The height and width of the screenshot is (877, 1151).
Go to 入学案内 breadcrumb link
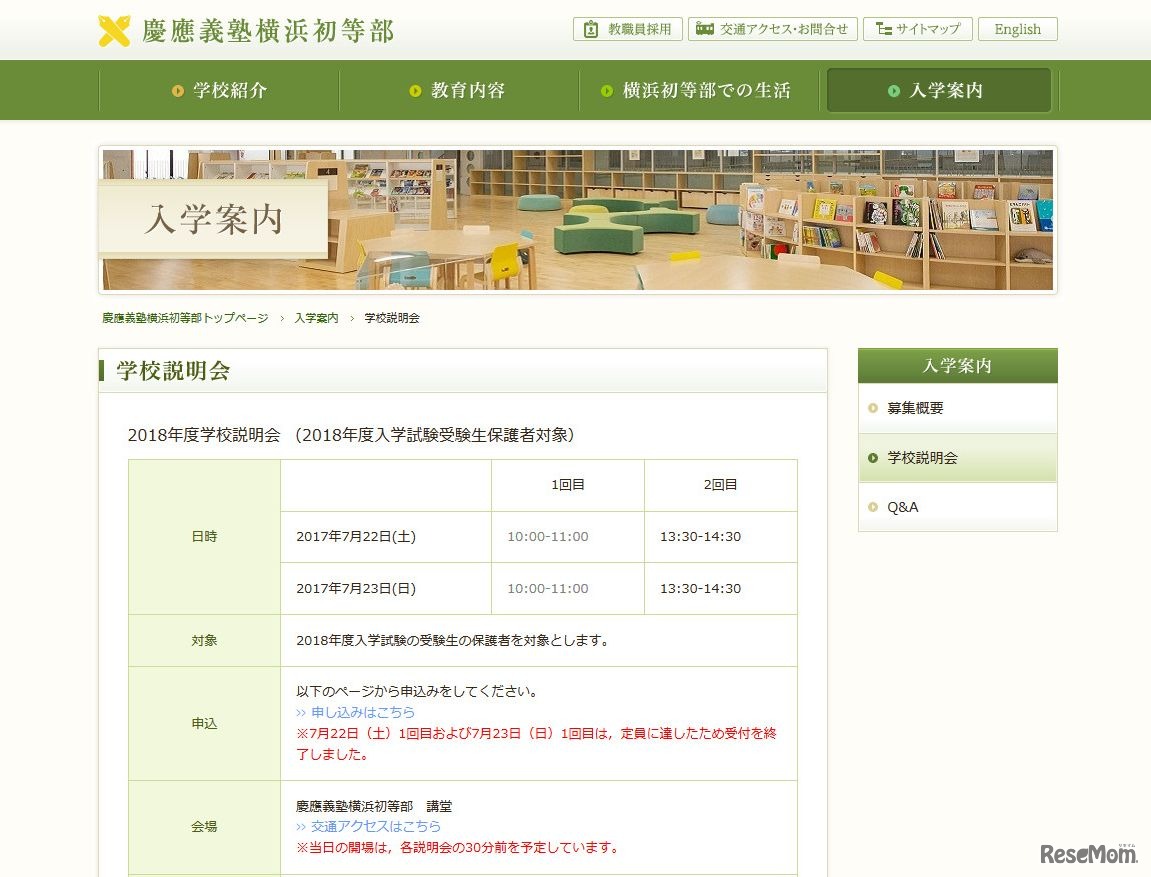pos(316,318)
